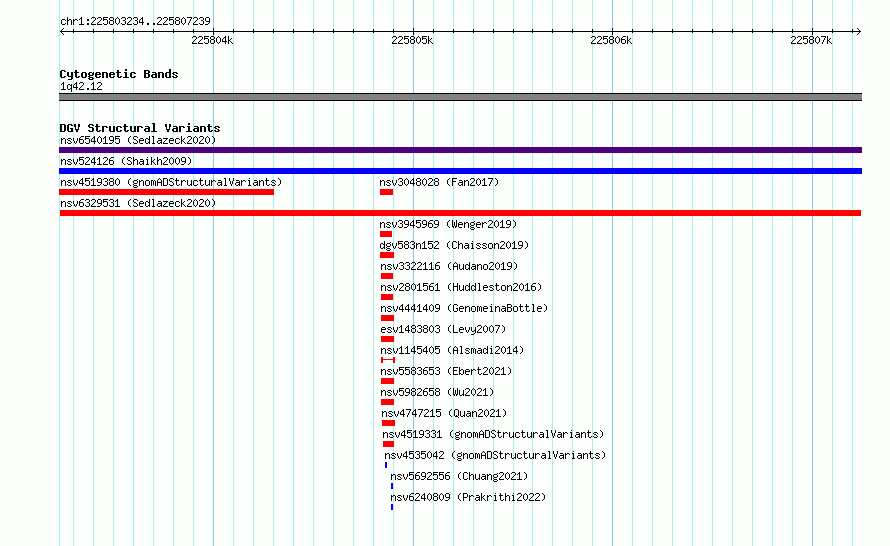This screenshot has height=546, width=890.
Task: Select the small red nsv3048028 bar
Action: coord(387,192)
